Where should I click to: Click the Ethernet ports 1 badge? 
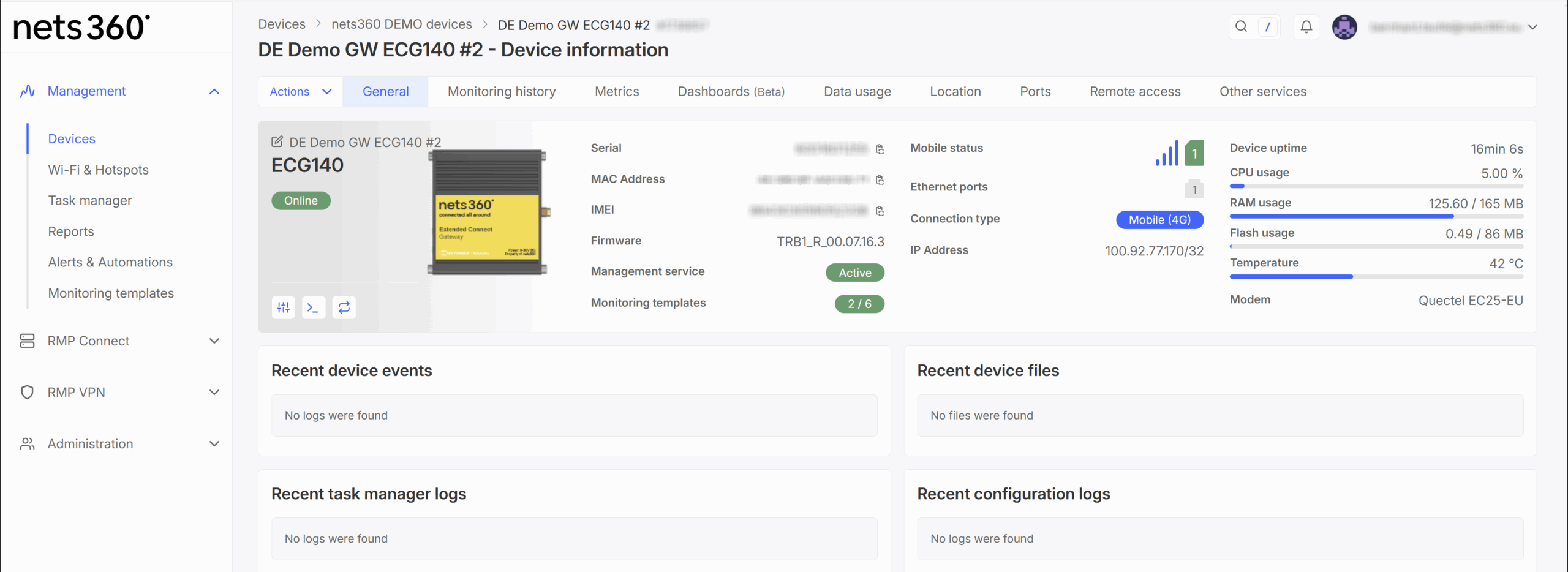[x=1194, y=189]
